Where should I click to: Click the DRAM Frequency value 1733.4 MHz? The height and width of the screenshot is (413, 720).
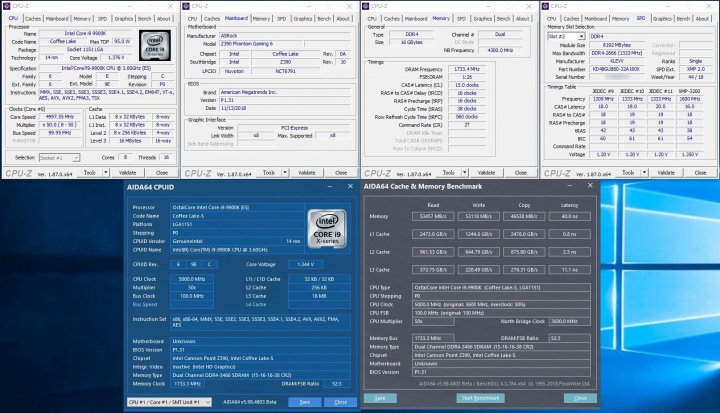tap(467, 69)
